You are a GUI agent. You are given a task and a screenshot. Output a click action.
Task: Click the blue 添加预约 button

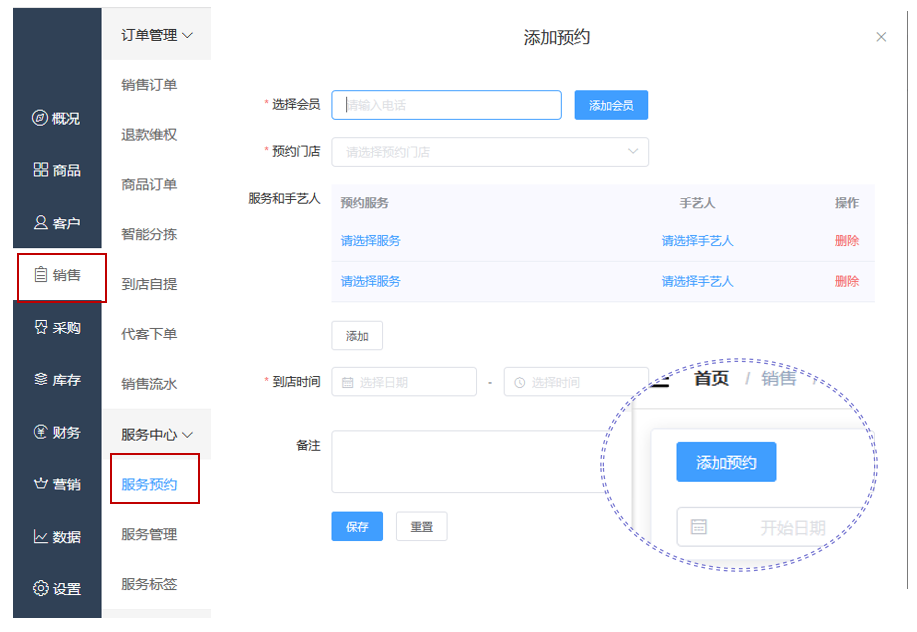[x=726, y=462]
